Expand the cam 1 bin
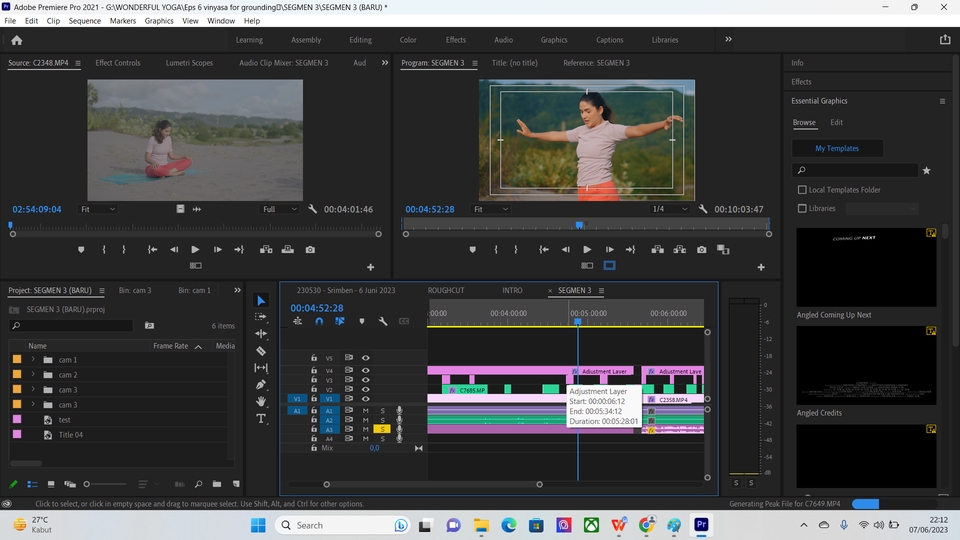This screenshot has width=960, height=540. (33, 359)
